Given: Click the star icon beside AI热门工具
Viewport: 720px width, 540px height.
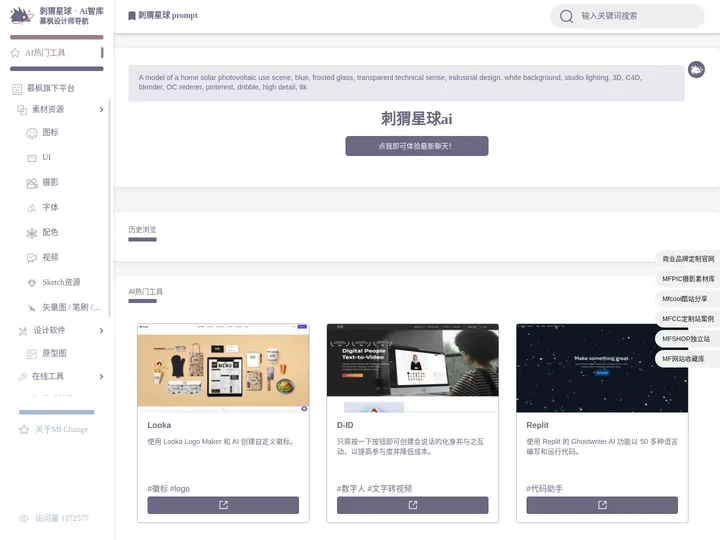Looking at the screenshot, I should 15,53.
